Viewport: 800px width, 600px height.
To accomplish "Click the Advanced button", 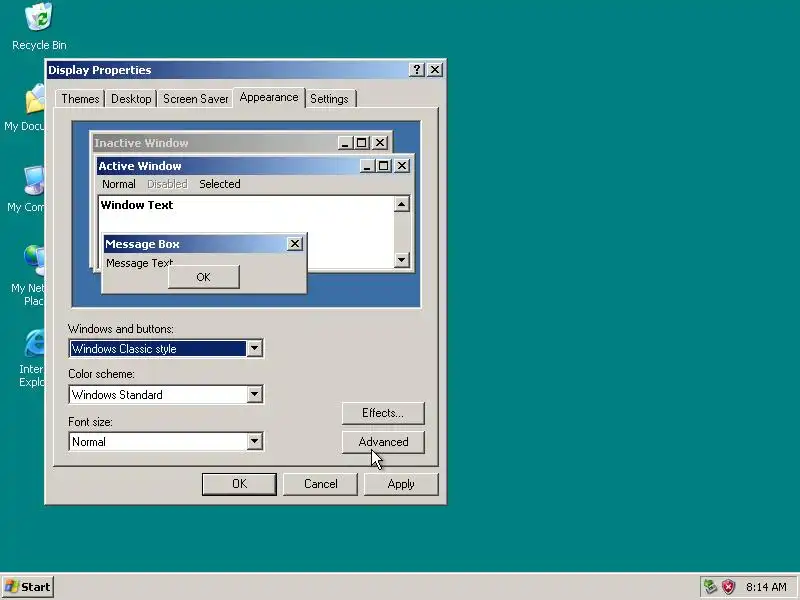I will pos(383,442).
